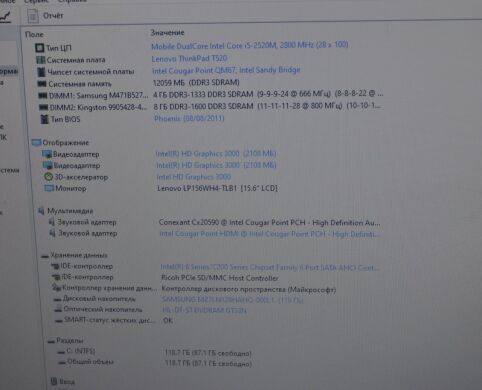Click the Отображение section monitor icon
Viewport: 482px width, 390px height.
pyautogui.click(x=36, y=143)
